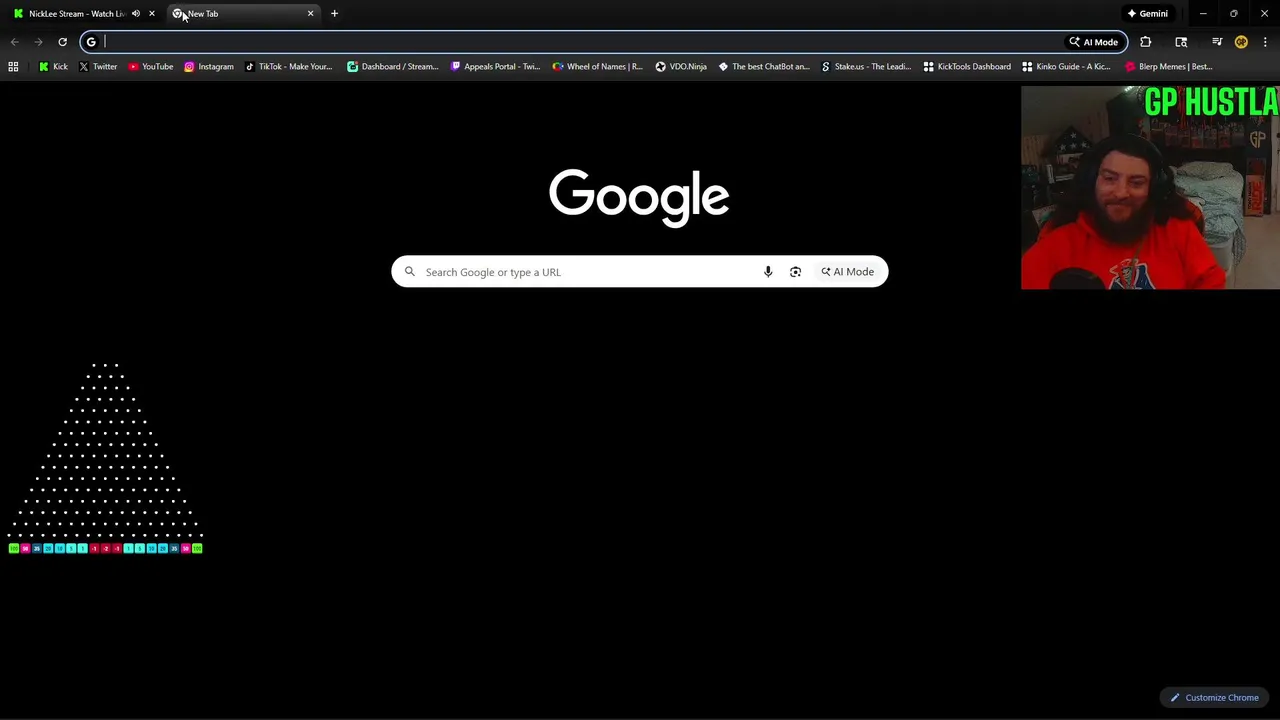
Task: Go forward with the forward arrow
Action: pyautogui.click(x=38, y=42)
